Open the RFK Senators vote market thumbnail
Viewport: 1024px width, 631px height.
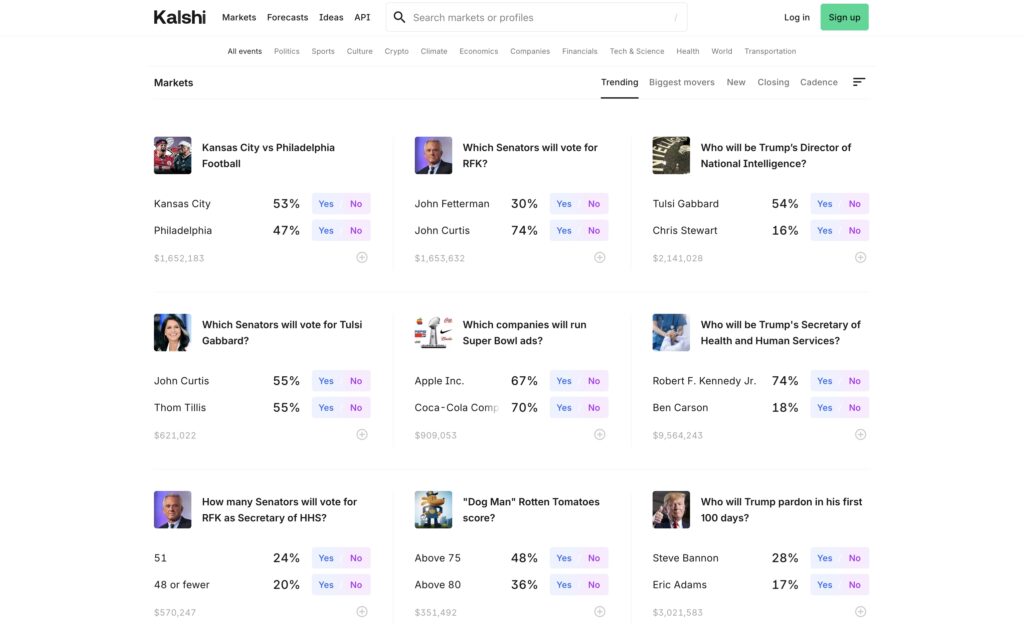coord(433,155)
